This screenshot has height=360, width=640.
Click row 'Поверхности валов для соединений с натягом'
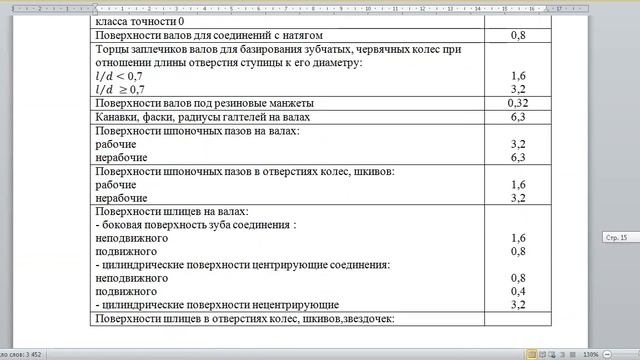click(x=287, y=36)
